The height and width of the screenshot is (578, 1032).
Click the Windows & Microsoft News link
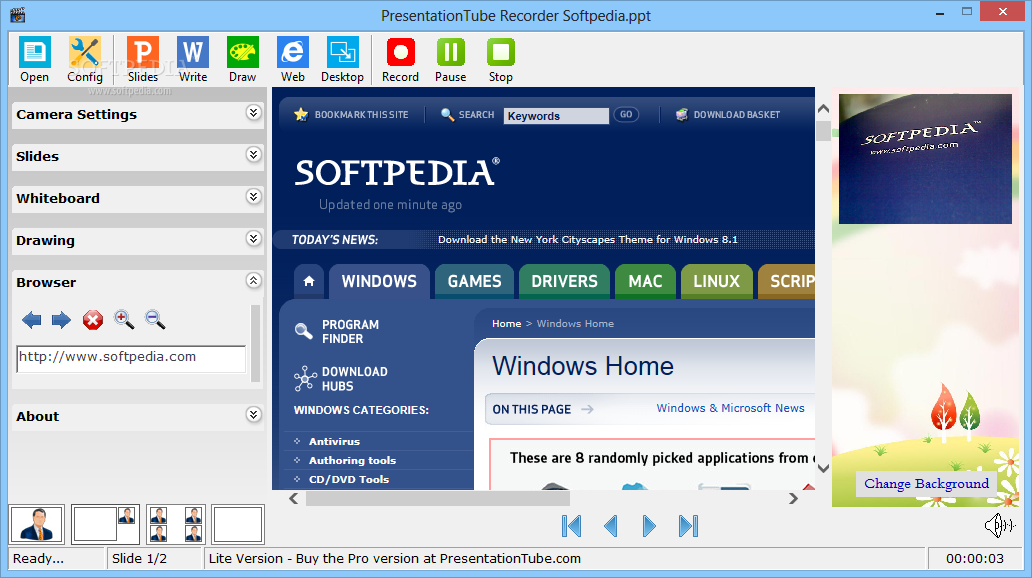pos(731,408)
